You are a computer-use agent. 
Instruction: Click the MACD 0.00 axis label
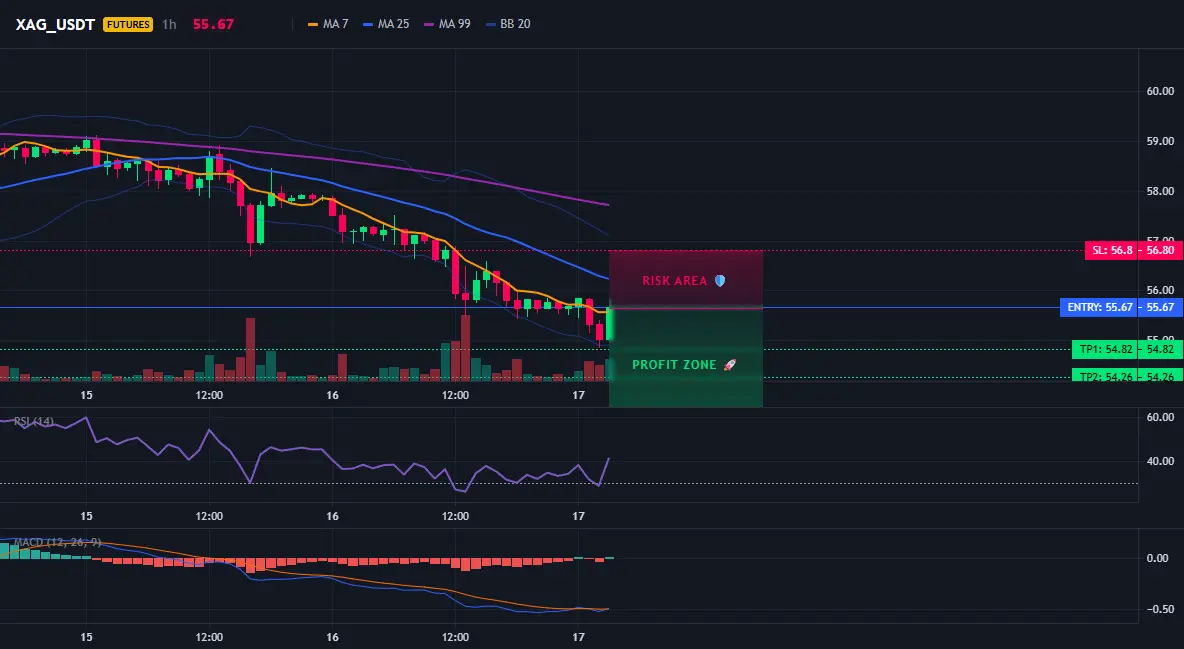[x=1158, y=558]
